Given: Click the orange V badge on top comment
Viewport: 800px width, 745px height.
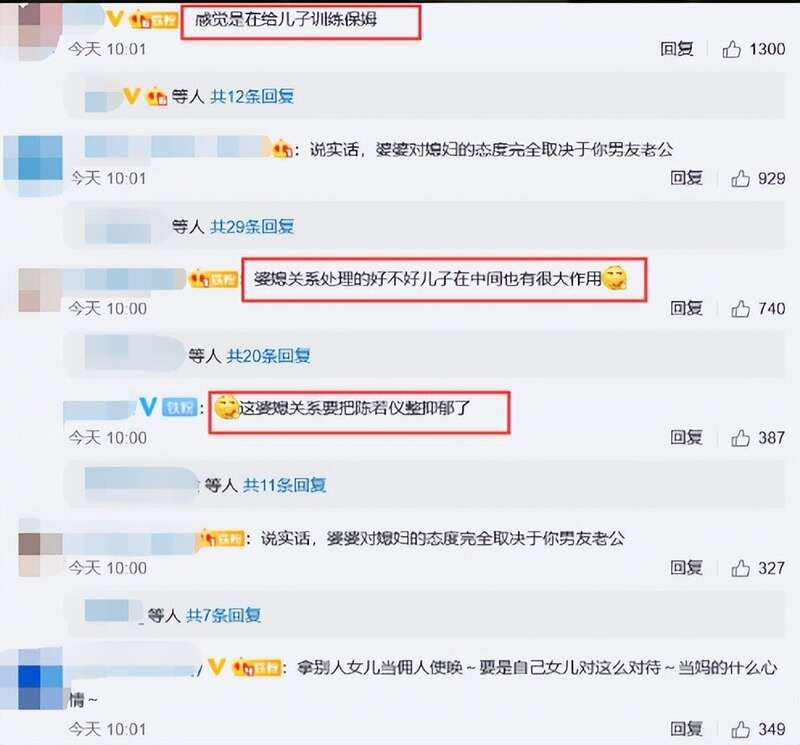Looking at the screenshot, I should [x=115, y=19].
